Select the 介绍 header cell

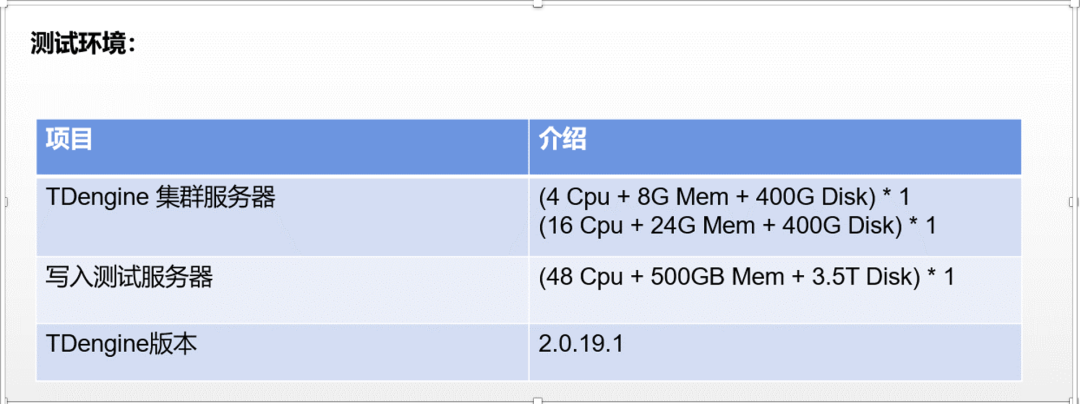point(775,147)
